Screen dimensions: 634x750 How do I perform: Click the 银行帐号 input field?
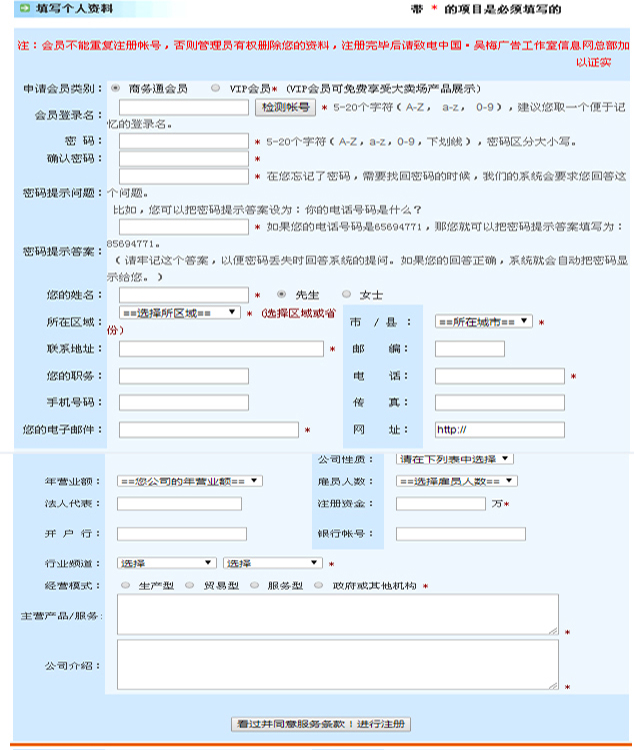point(461,534)
